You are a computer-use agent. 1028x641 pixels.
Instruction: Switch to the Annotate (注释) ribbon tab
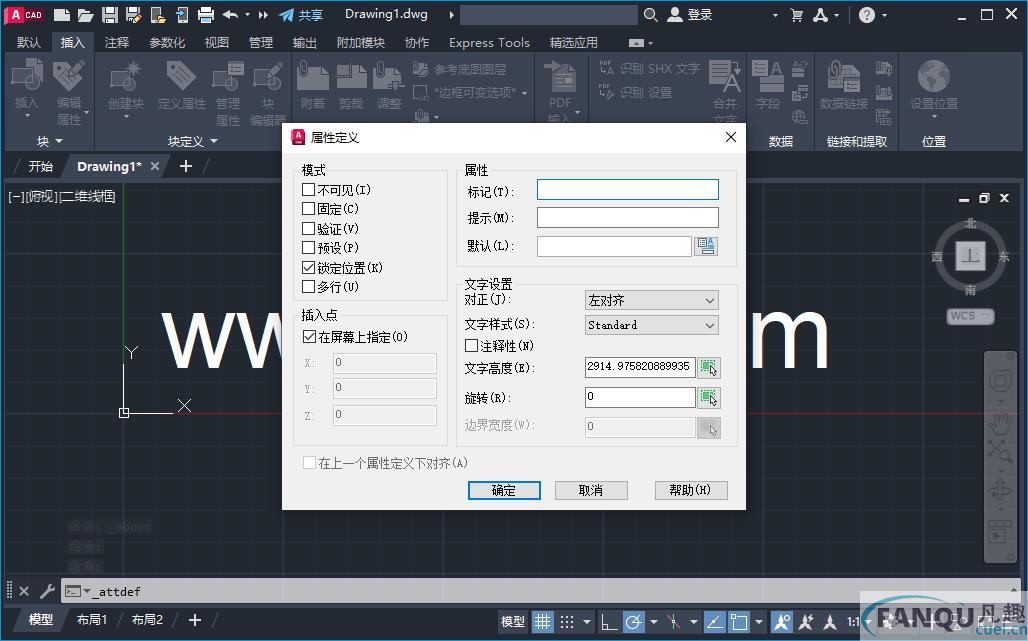117,42
